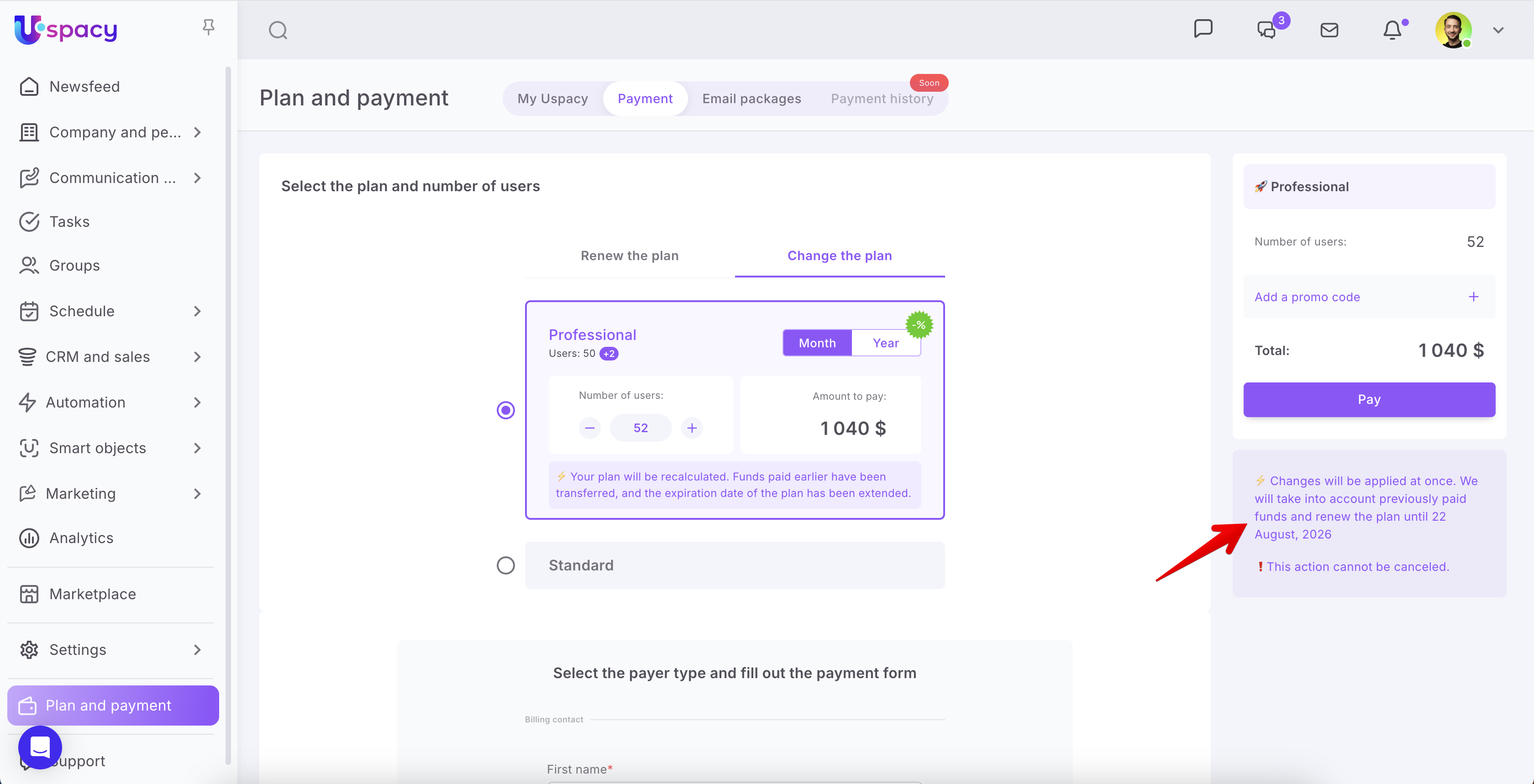This screenshot has width=1534, height=784.
Task: Open the Renew the plan tab
Action: click(630, 256)
